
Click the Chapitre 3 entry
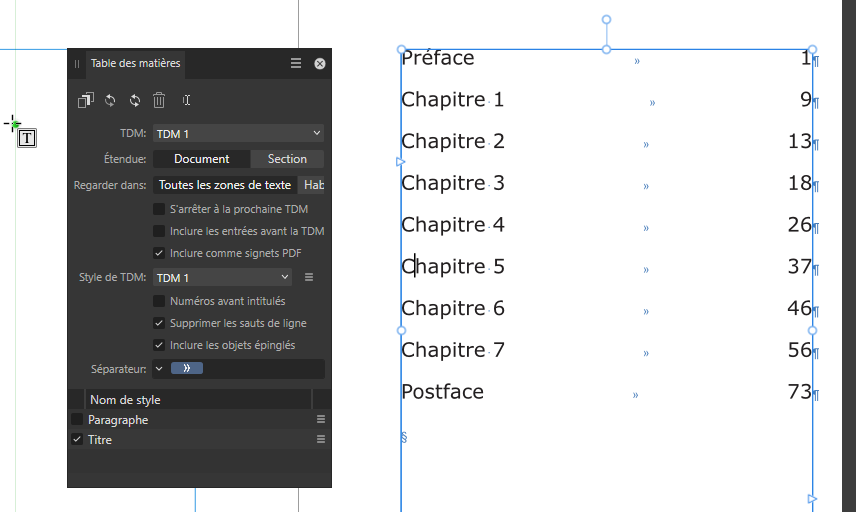coord(453,183)
